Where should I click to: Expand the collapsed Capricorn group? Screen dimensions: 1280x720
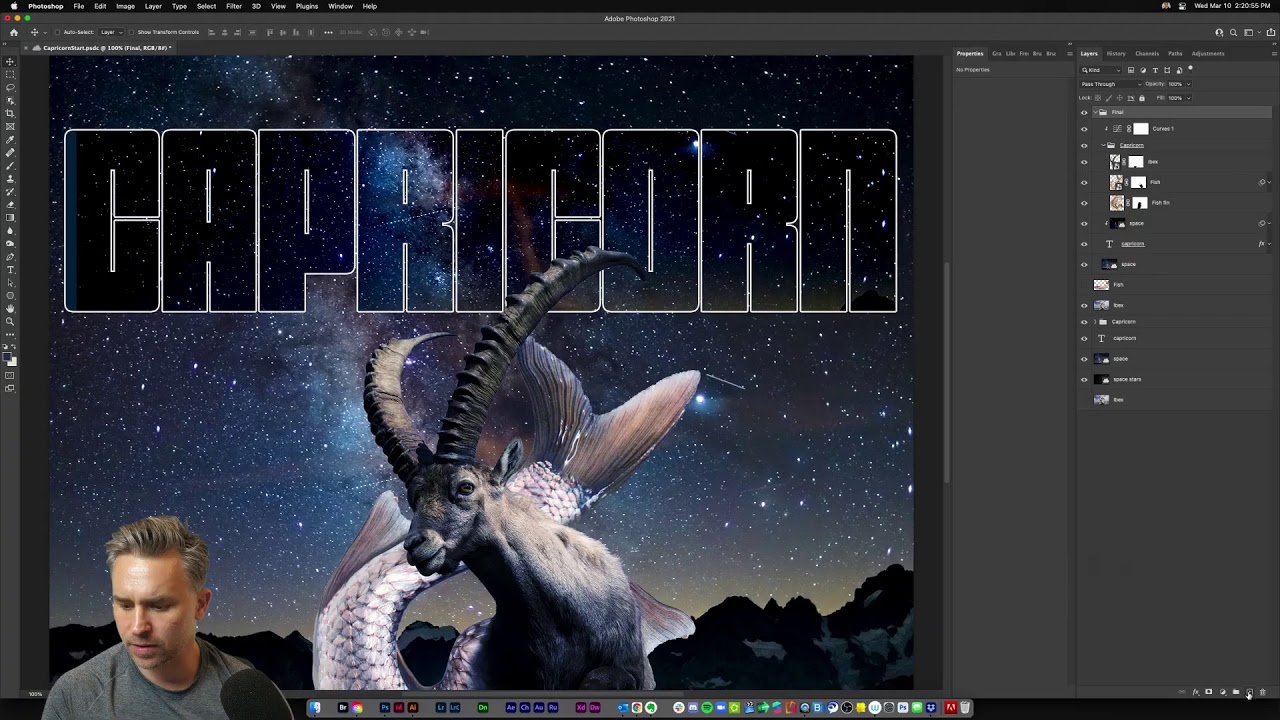pos(1094,321)
